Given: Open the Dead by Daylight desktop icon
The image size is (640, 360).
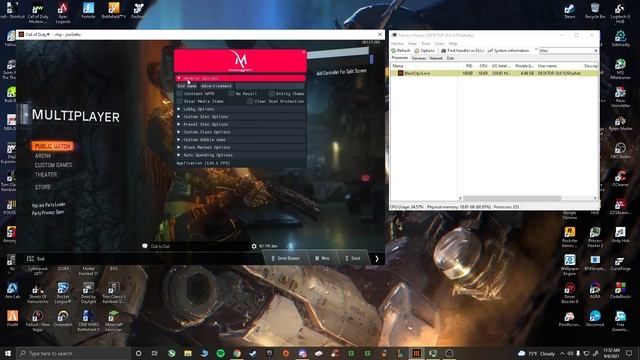Looking at the screenshot, I should [x=88, y=293].
